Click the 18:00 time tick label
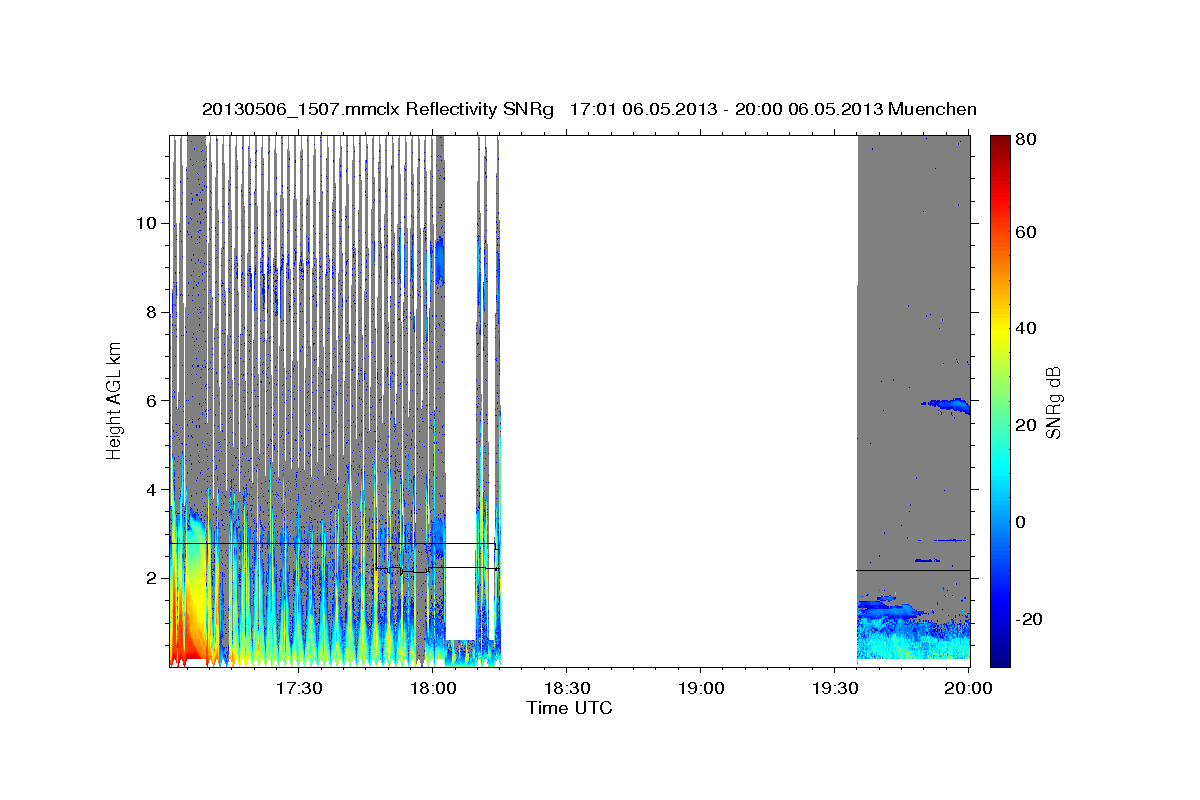This screenshot has width=1200, height=800. coord(433,688)
